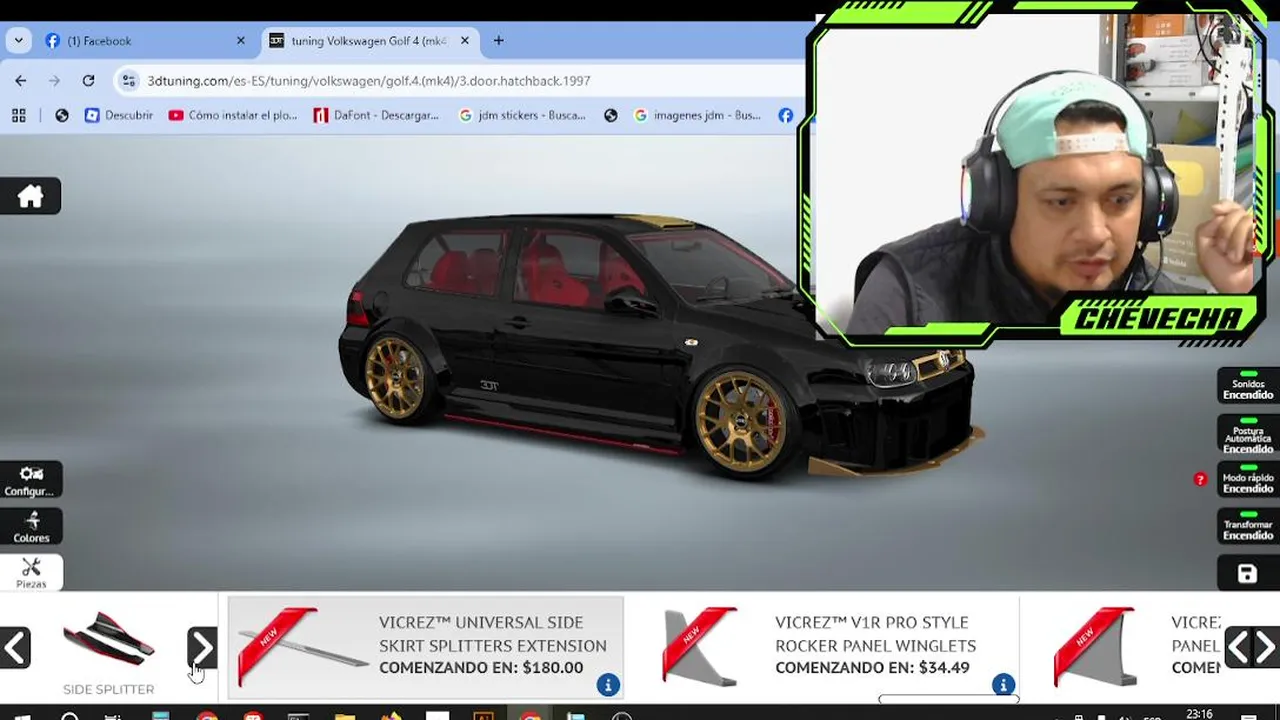The height and width of the screenshot is (720, 1280).
Task: Save the car with floppy disk icon
Action: click(x=1247, y=574)
